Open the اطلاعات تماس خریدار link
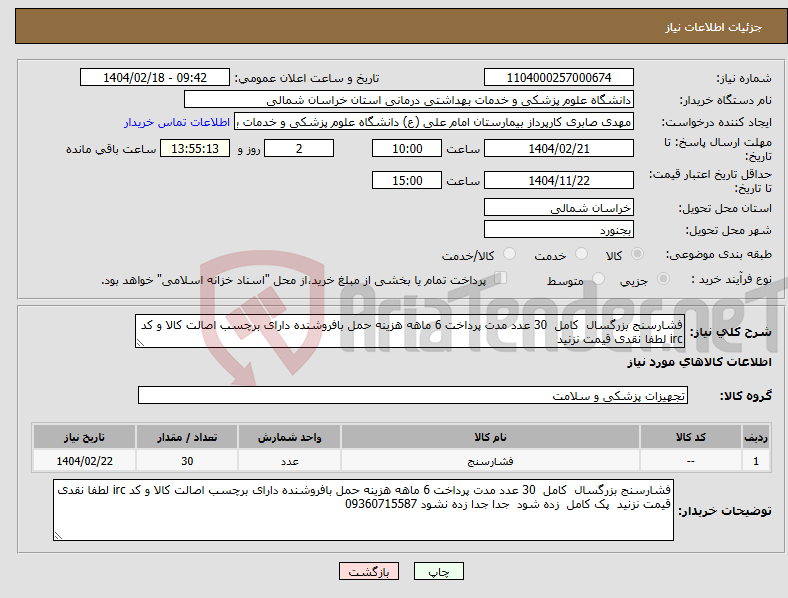 click(x=177, y=122)
